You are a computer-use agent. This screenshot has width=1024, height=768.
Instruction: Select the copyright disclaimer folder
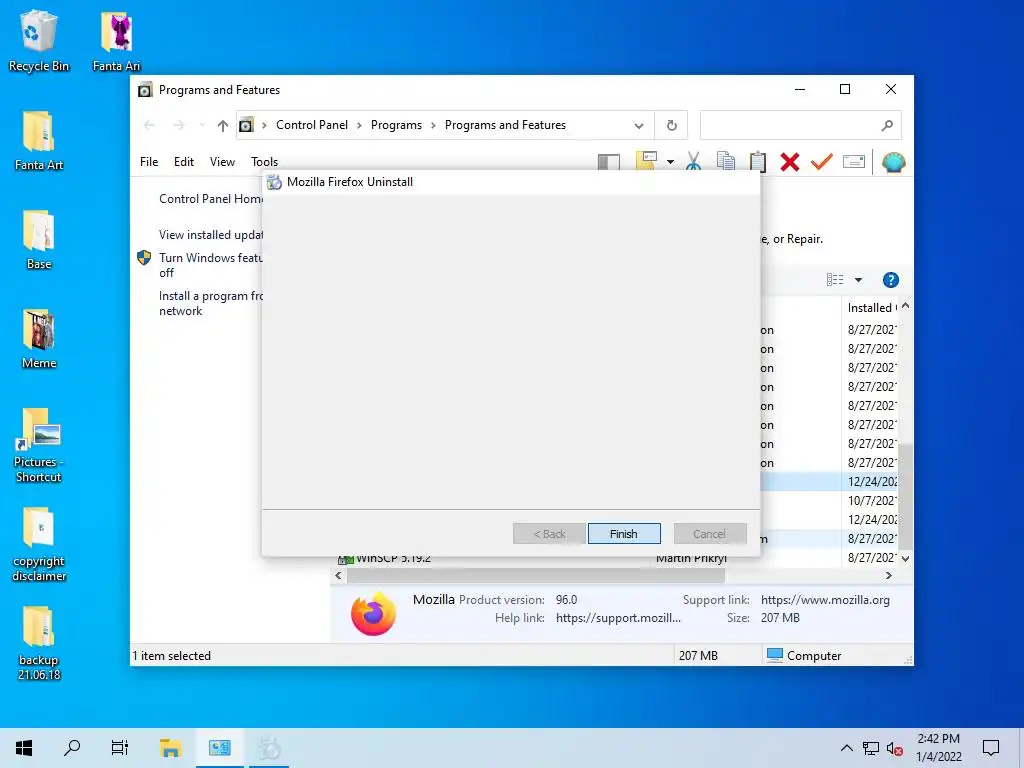point(39,545)
